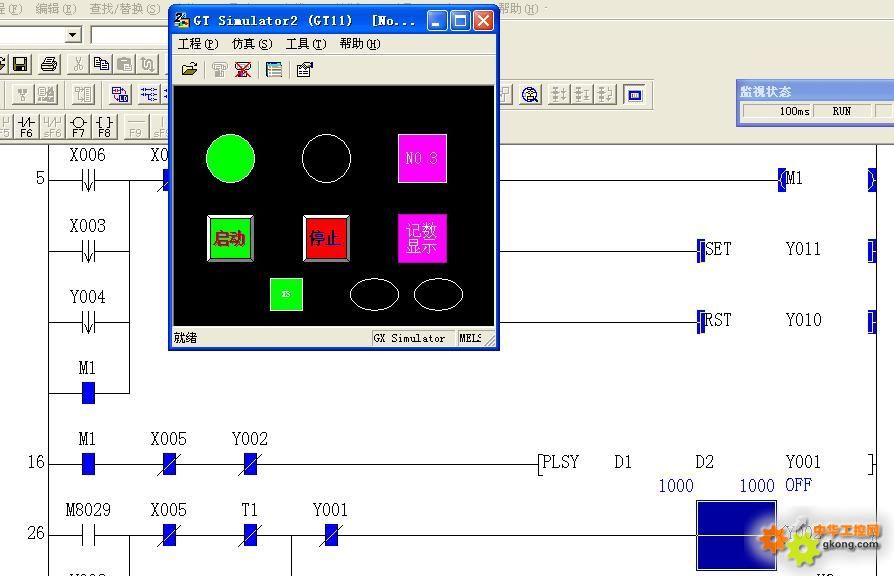Click the ladder/list LD switch icon
Viewport: 894px width, 576px height.
(120, 95)
